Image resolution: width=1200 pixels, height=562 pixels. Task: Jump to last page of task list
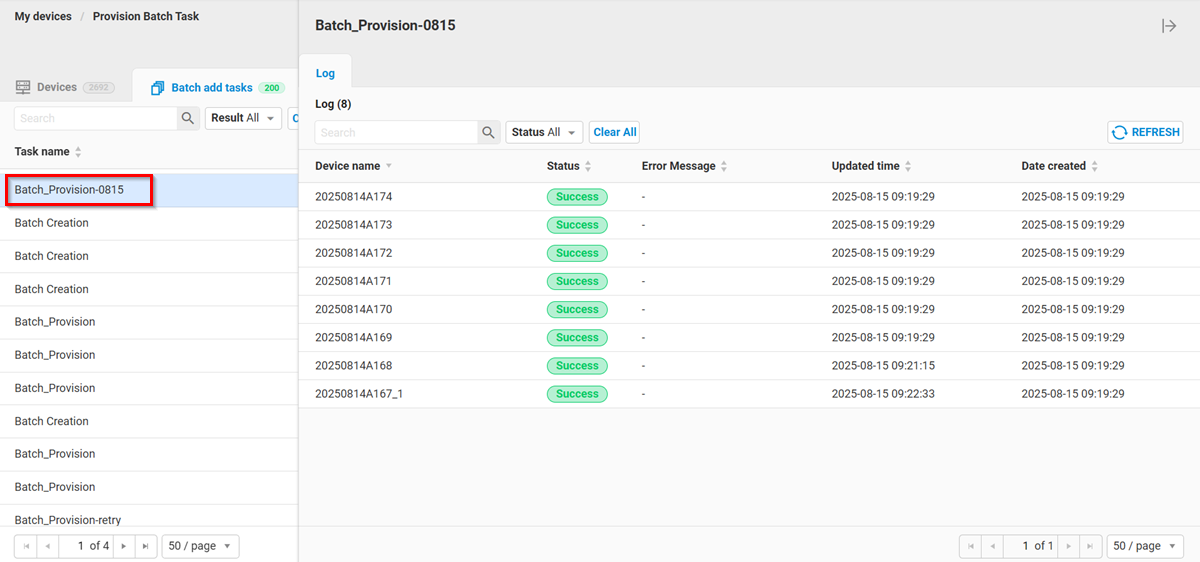[x=145, y=546]
